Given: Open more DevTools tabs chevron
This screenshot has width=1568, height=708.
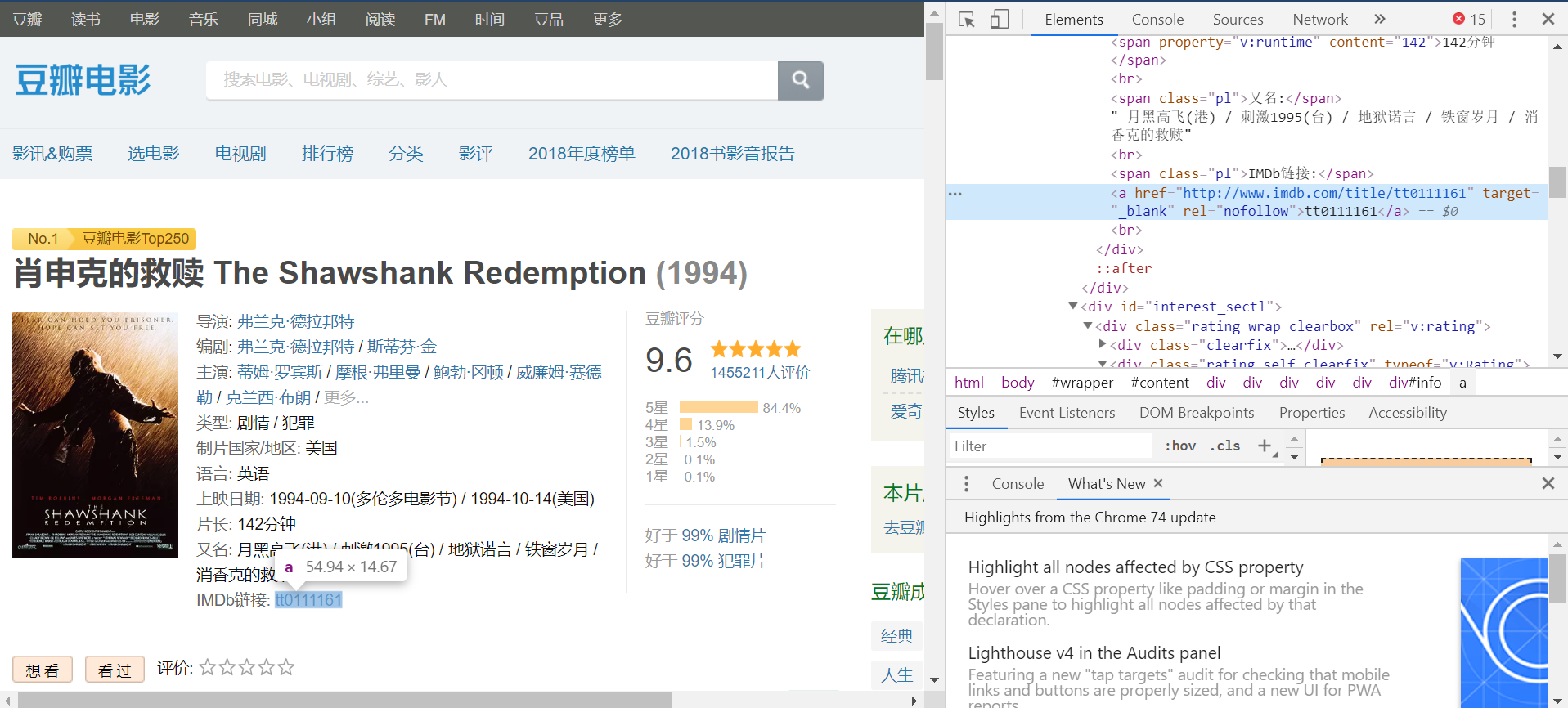Looking at the screenshot, I should click(1380, 19).
